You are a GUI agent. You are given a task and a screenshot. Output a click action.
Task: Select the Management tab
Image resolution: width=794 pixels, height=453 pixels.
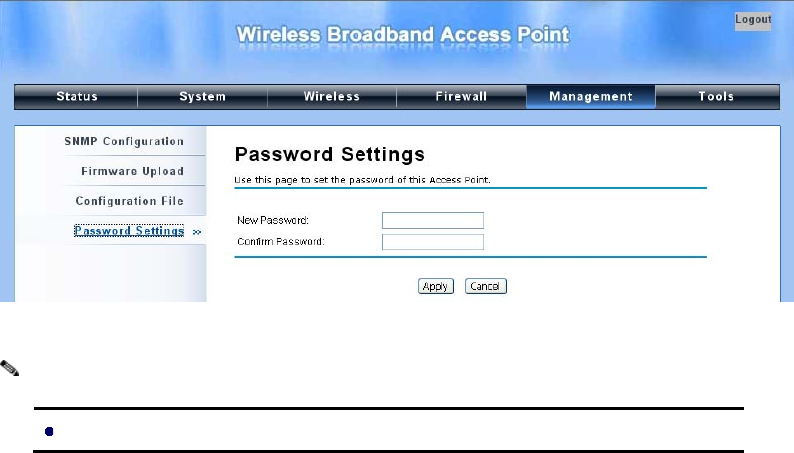591,97
